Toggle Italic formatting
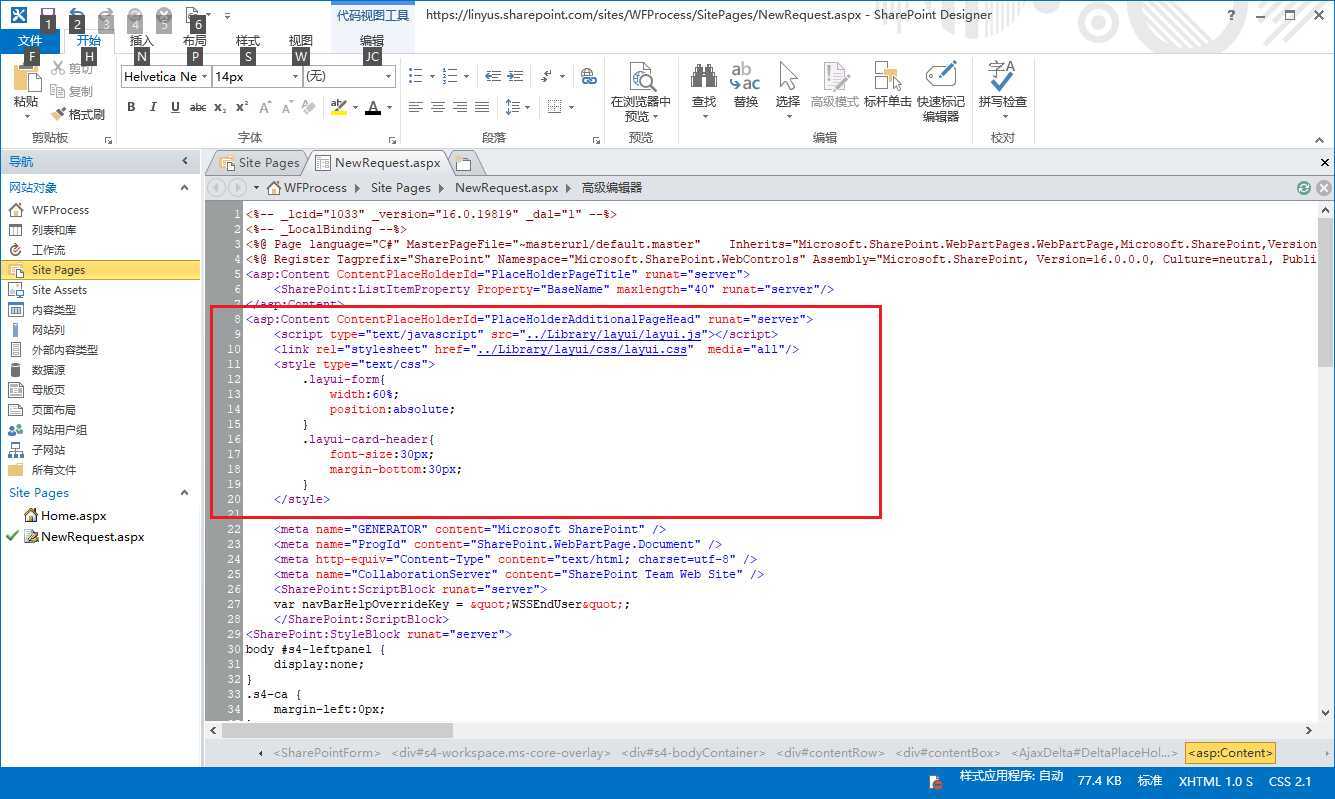Screen dimensions: 1335x799 (x=153, y=107)
